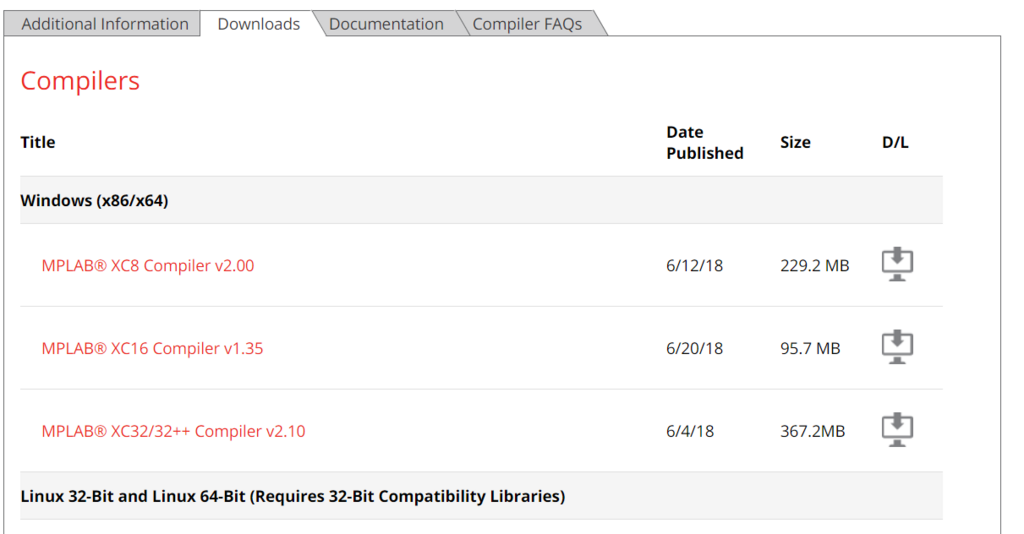Image resolution: width=1024 pixels, height=534 pixels.
Task: Click the 6/12/18 publish date cell
Action: [694, 266]
